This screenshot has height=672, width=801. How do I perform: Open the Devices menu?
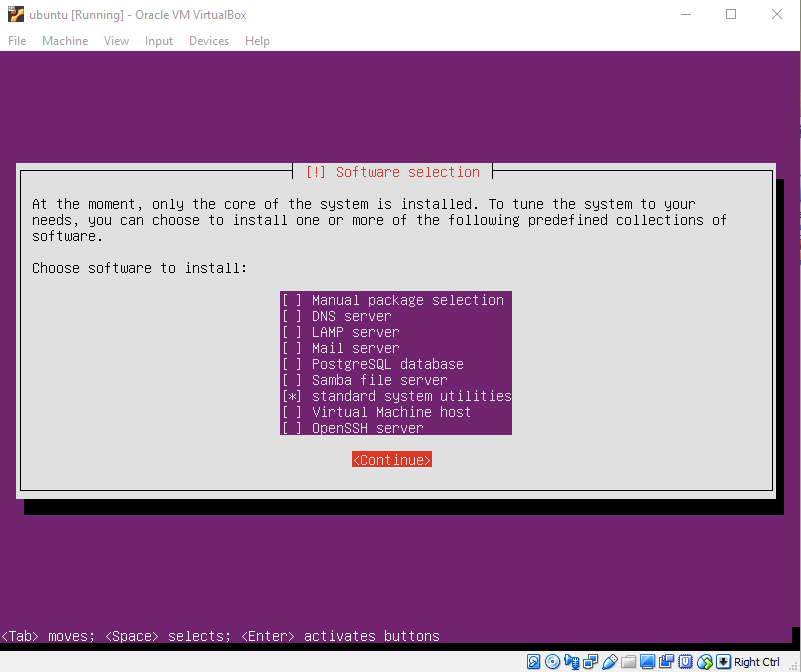pyautogui.click(x=209, y=41)
